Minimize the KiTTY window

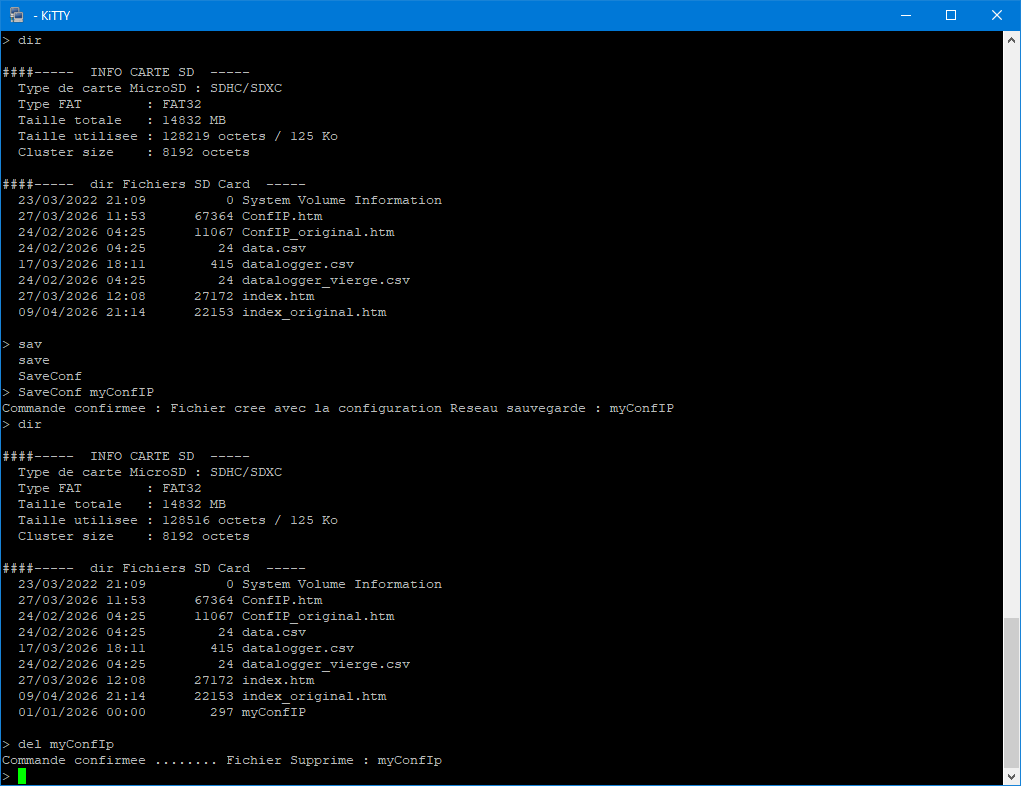pyautogui.click(x=906, y=15)
